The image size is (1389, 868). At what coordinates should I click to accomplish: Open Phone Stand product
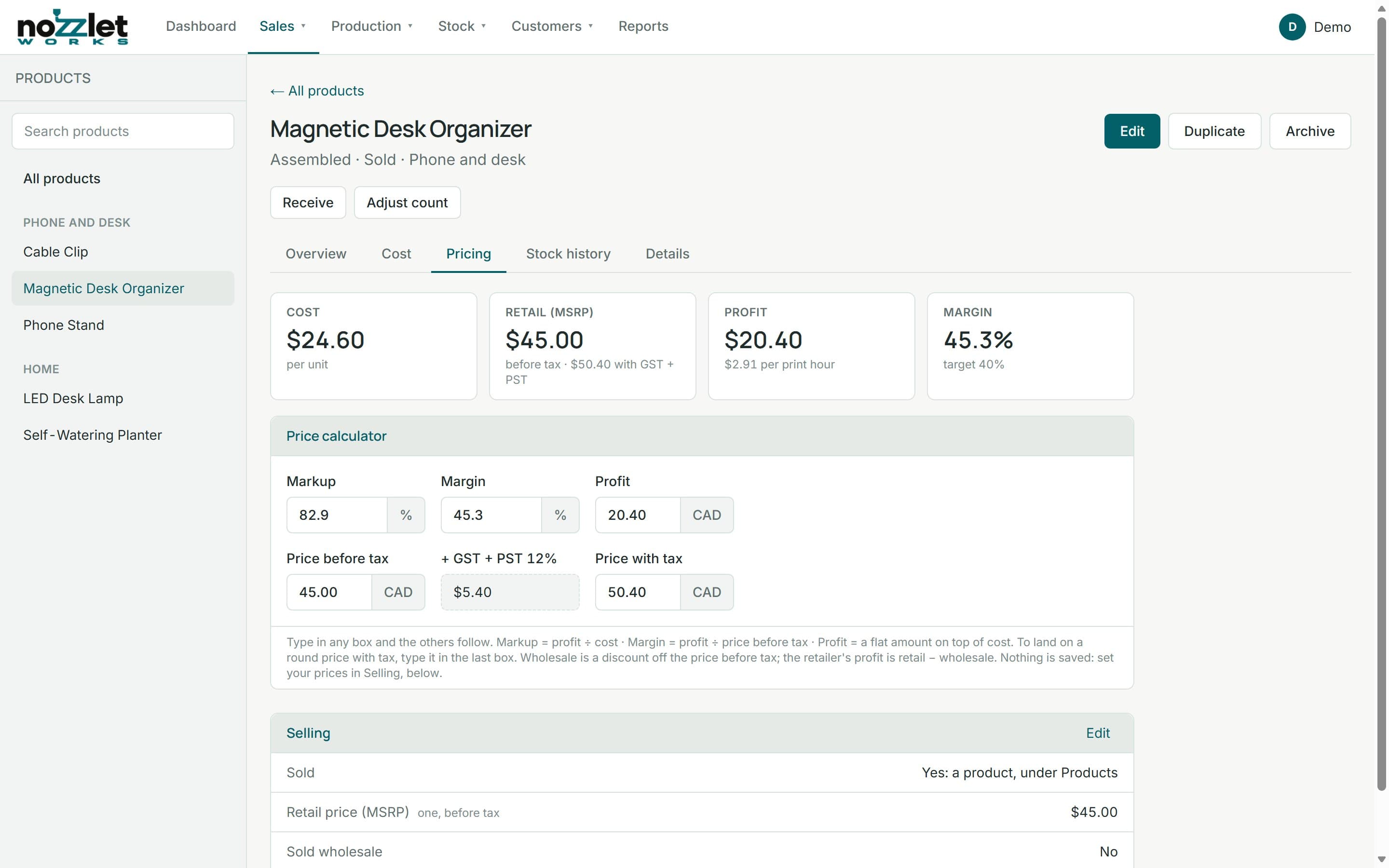pos(123,325)
